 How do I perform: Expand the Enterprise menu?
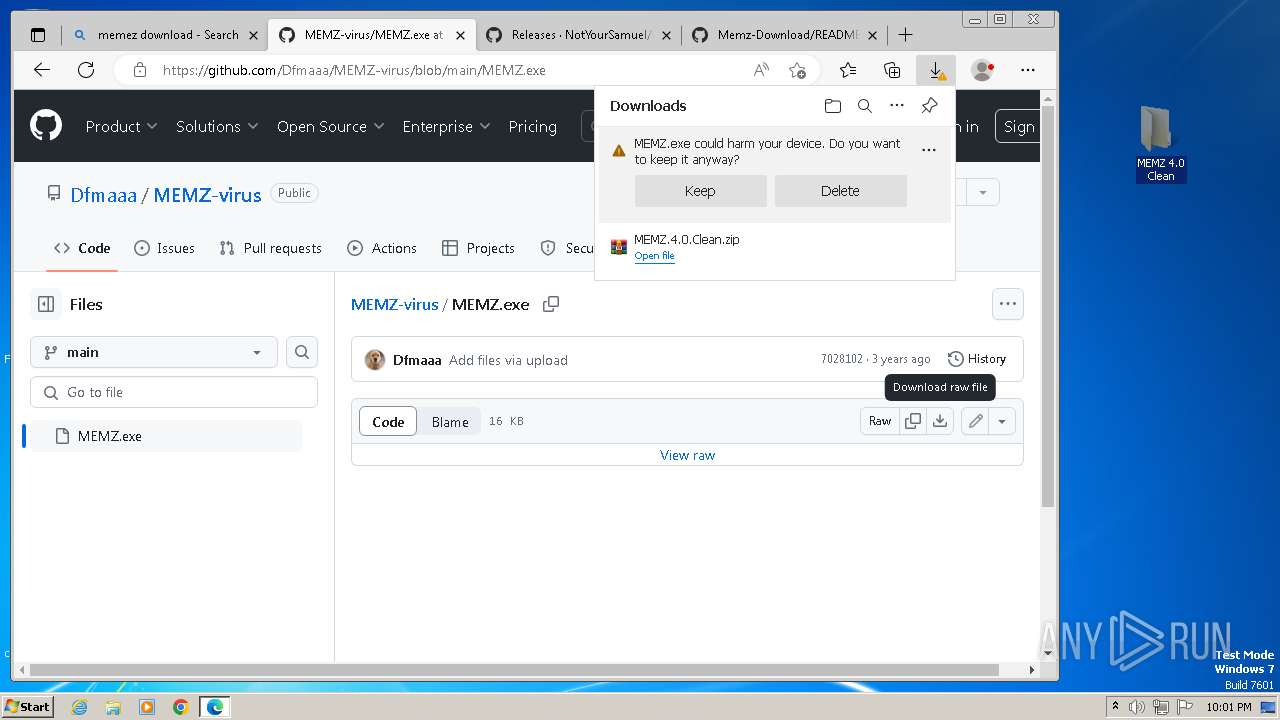click(446, 126)
